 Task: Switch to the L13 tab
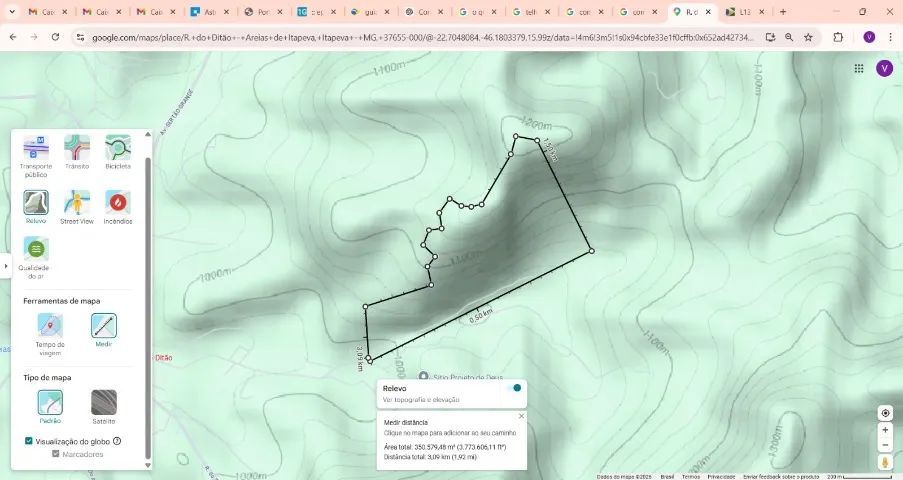click(746, 12)
